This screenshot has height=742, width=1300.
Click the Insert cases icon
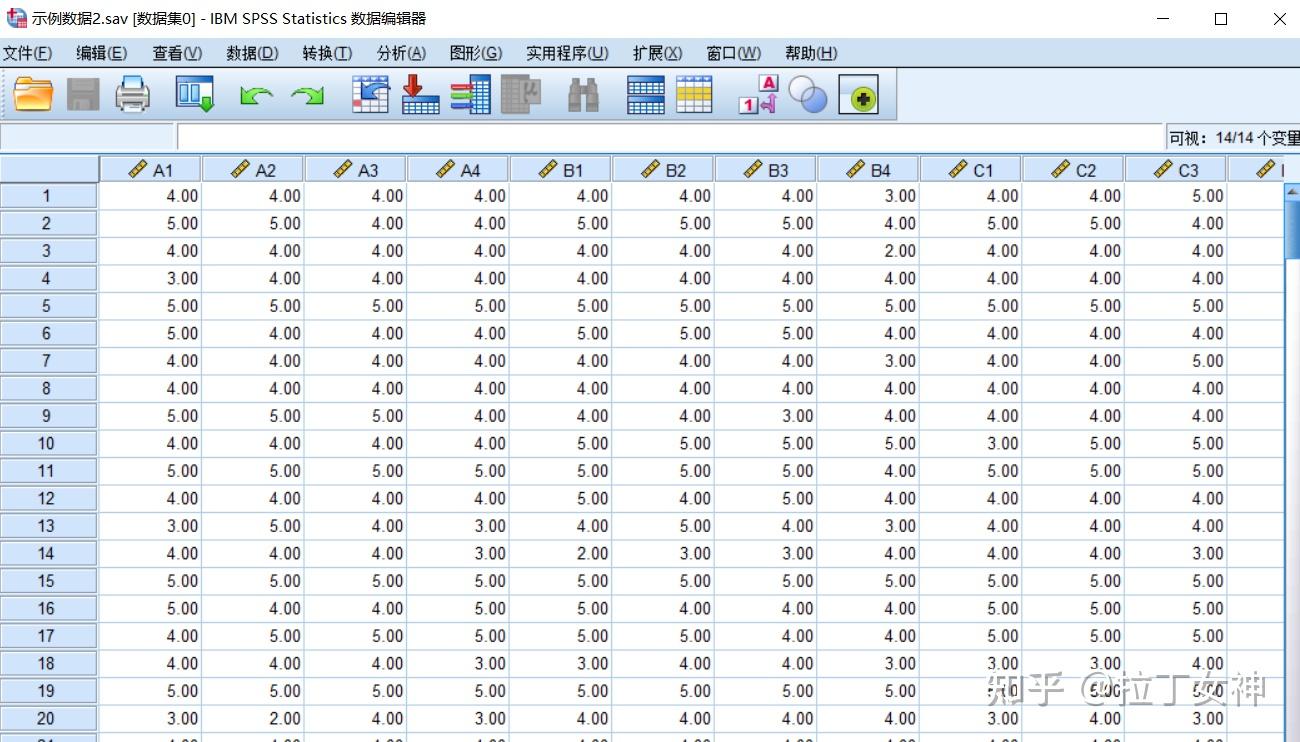tap(646, 95)
